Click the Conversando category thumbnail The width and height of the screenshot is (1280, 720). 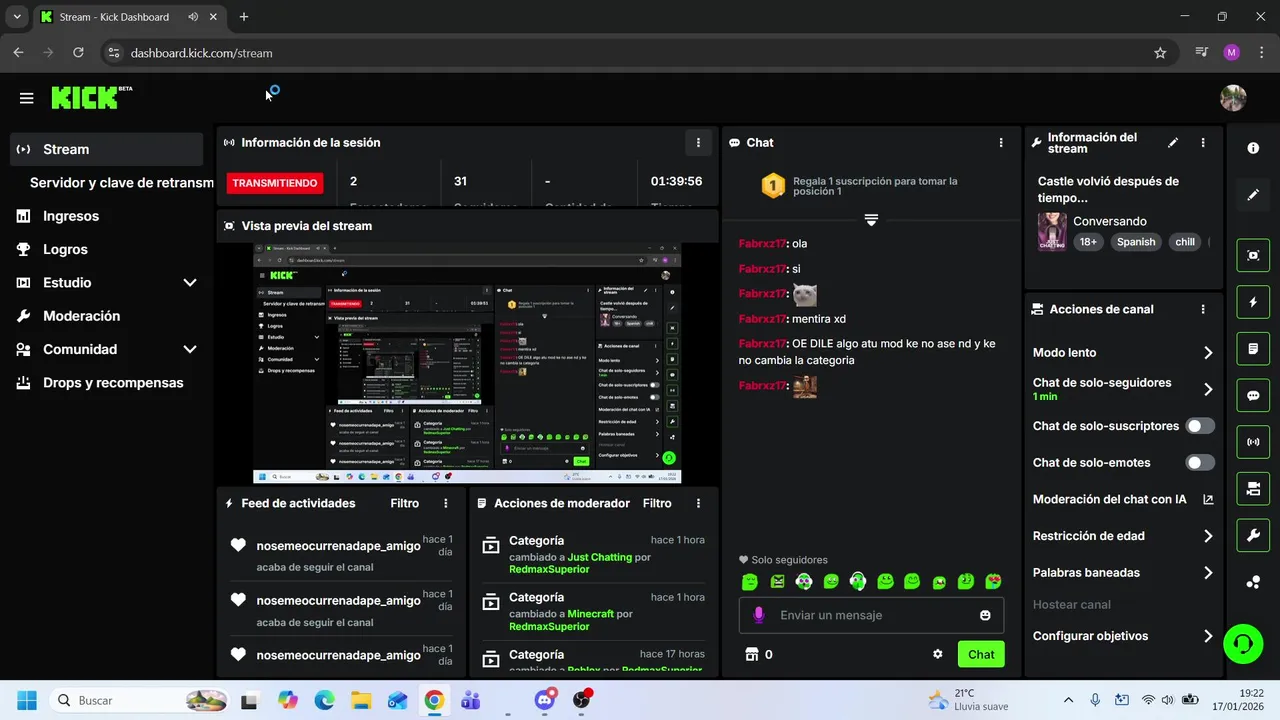(x=1052, y=231)
